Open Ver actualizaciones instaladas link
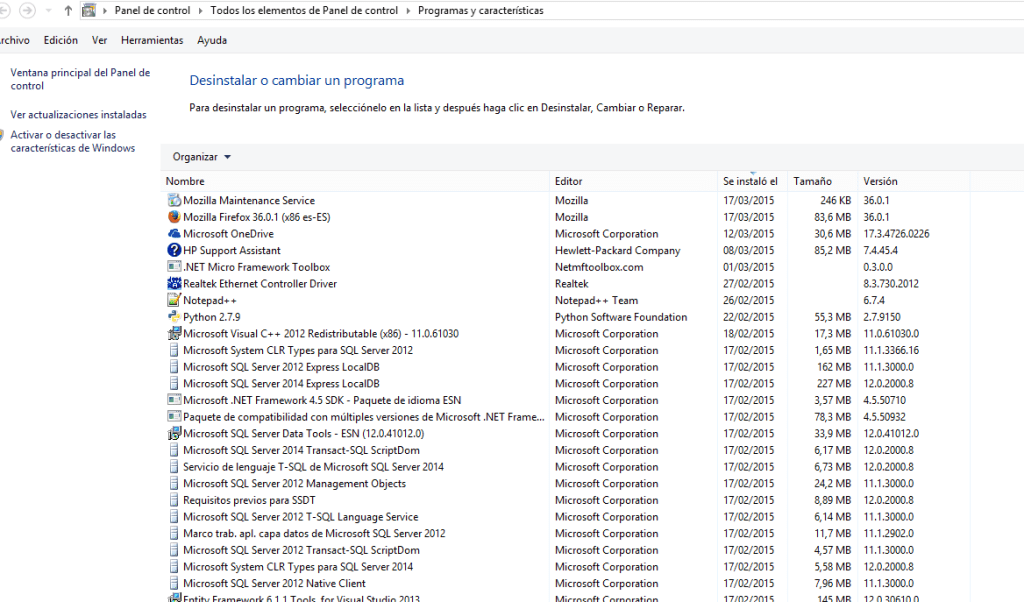 tap(78, 114)
